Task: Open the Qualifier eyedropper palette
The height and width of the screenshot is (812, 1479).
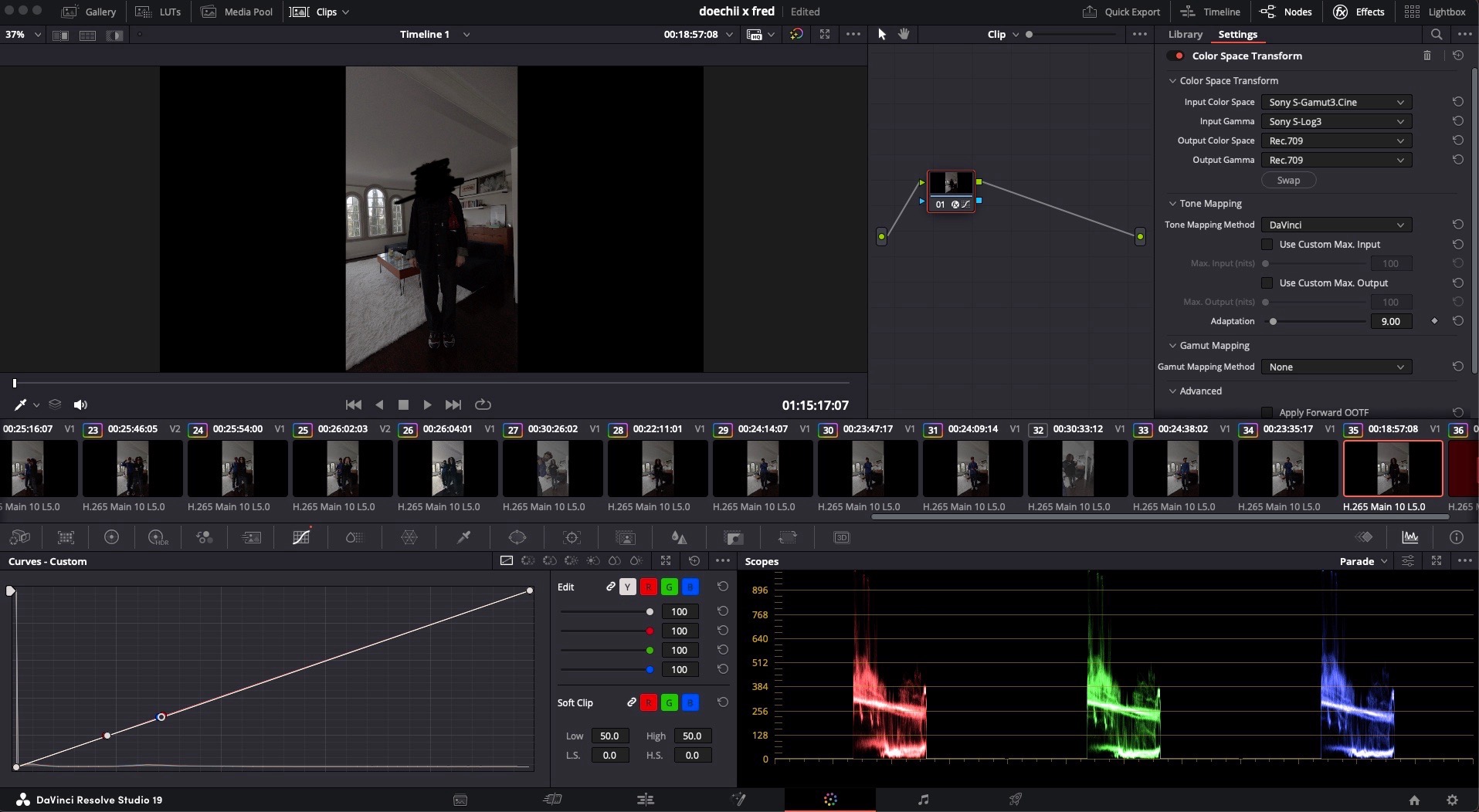Action: [463, 537]
